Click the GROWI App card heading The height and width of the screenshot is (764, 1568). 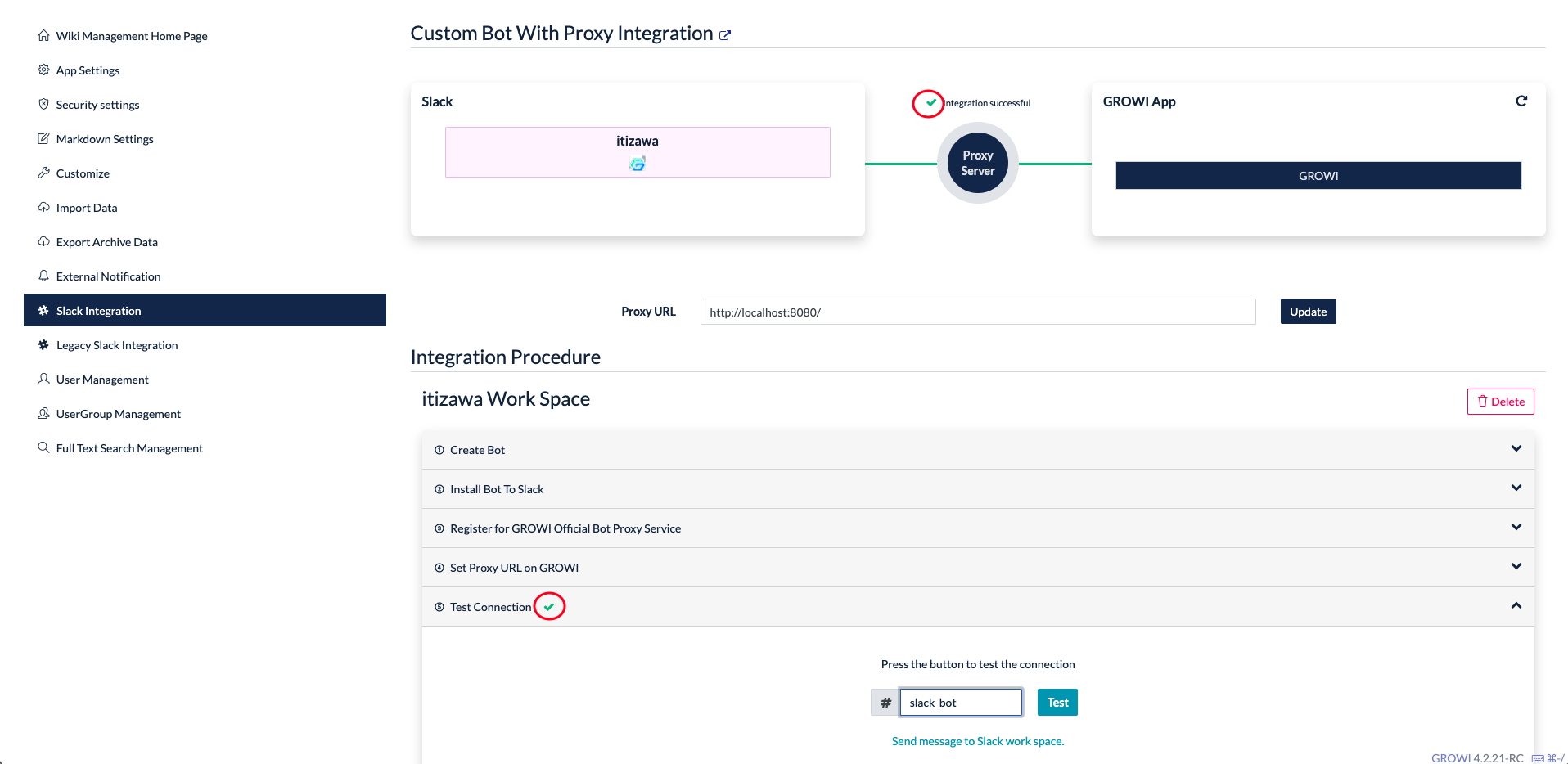coord(1139,101)
